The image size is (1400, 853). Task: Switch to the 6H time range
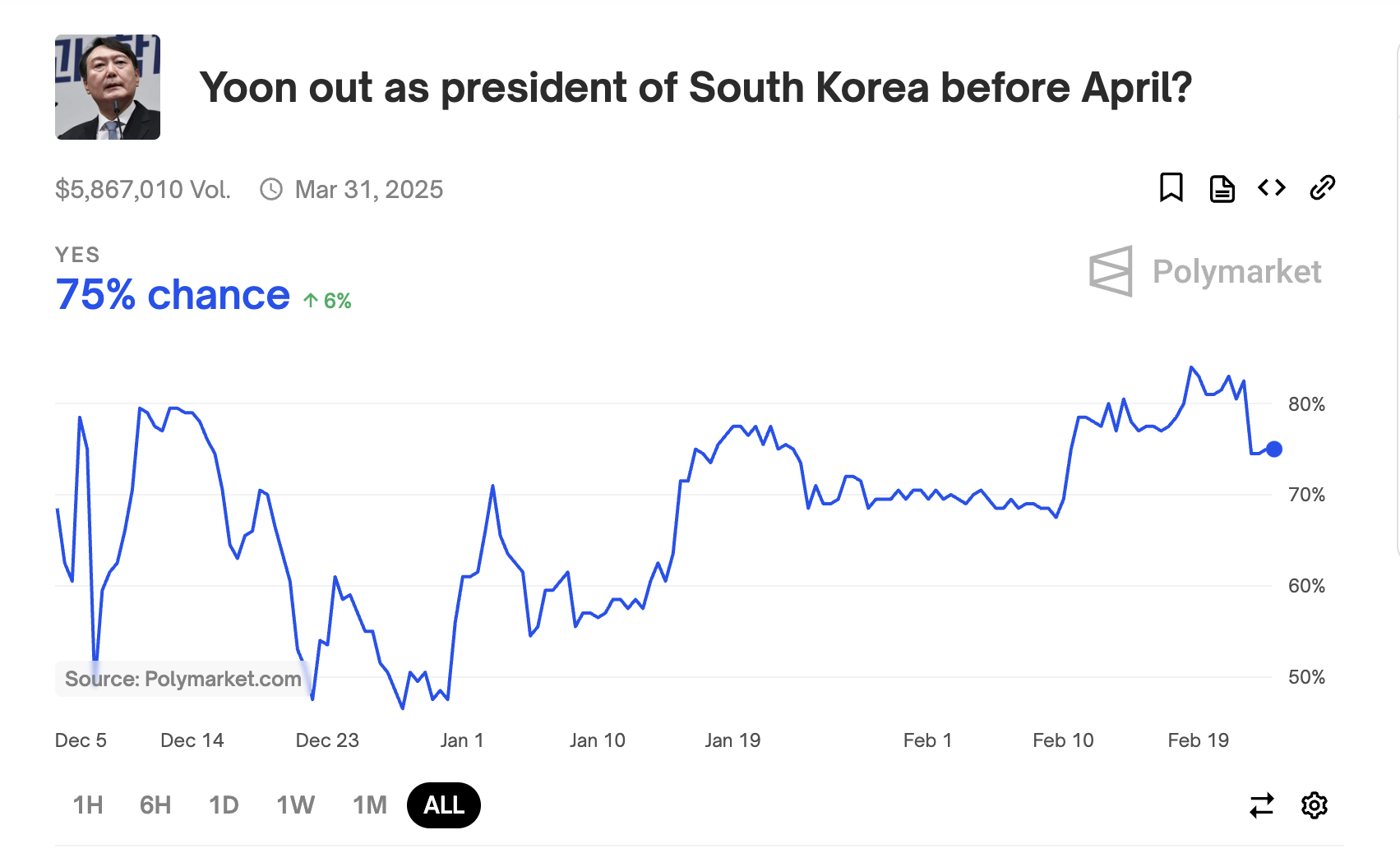(x=155, y=805)
